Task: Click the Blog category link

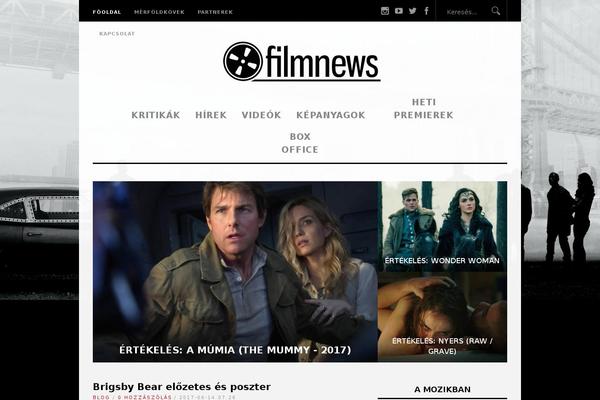Action: pyautogui.click(x=101, y=397)
